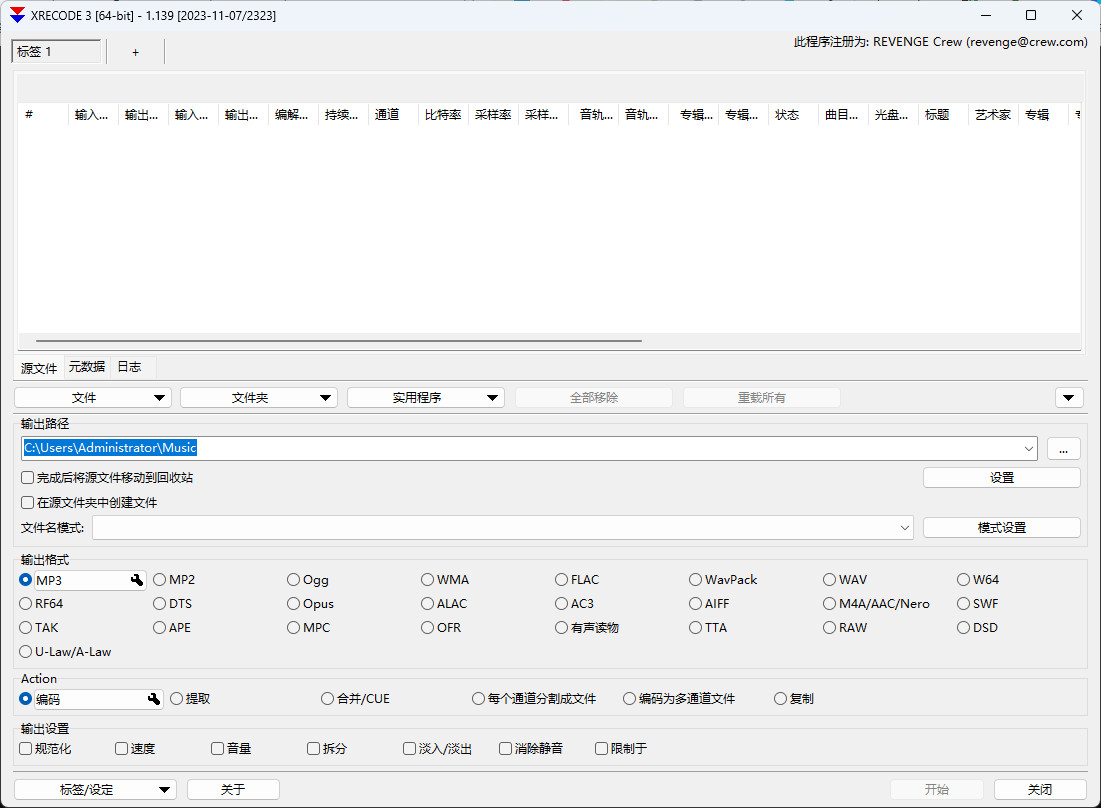This screenshot has width=1101, height=808.
Task: Open the 日志 tab
Action: coord(129,367)
